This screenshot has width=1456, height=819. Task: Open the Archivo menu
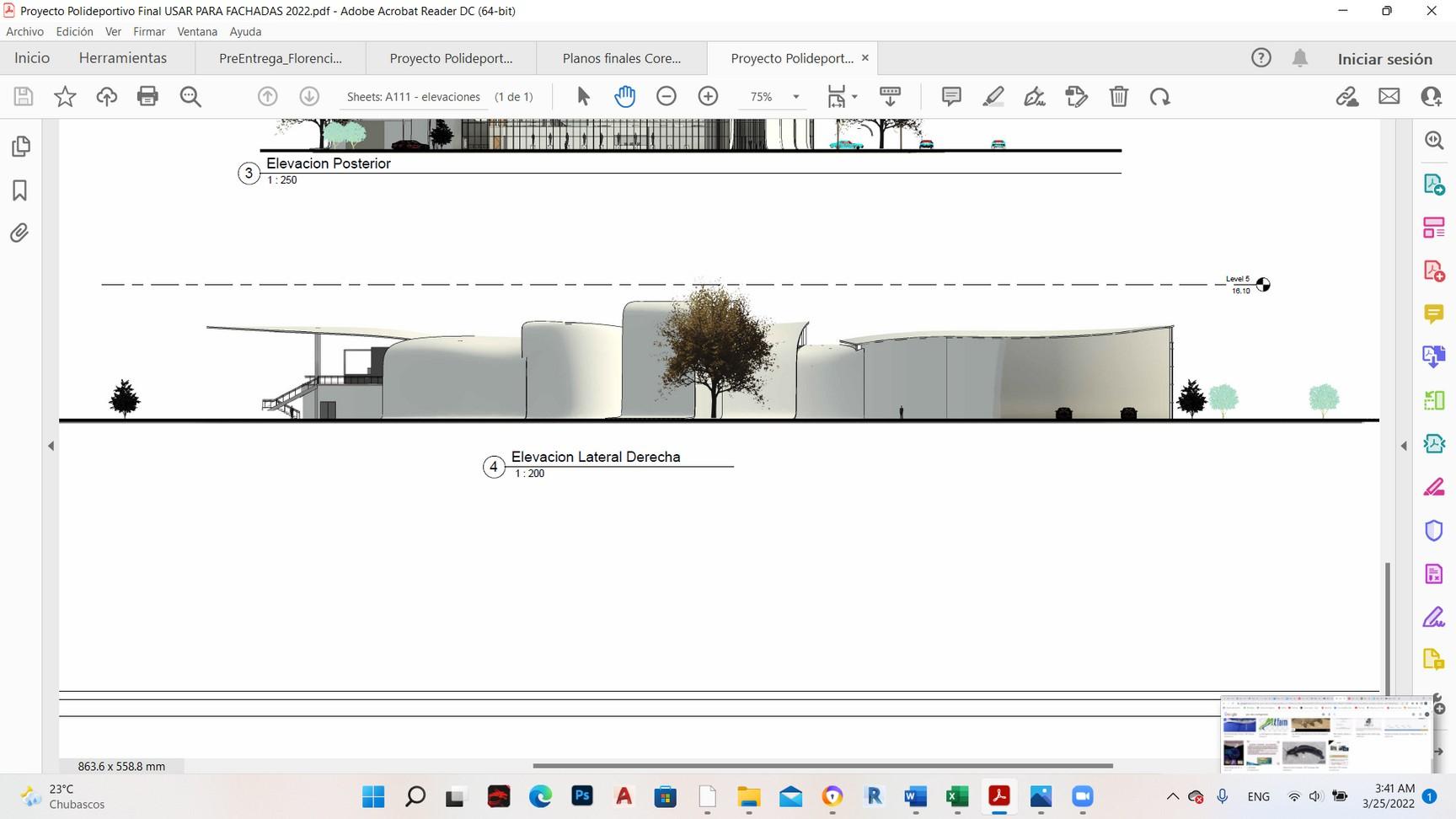pos(25,32)
